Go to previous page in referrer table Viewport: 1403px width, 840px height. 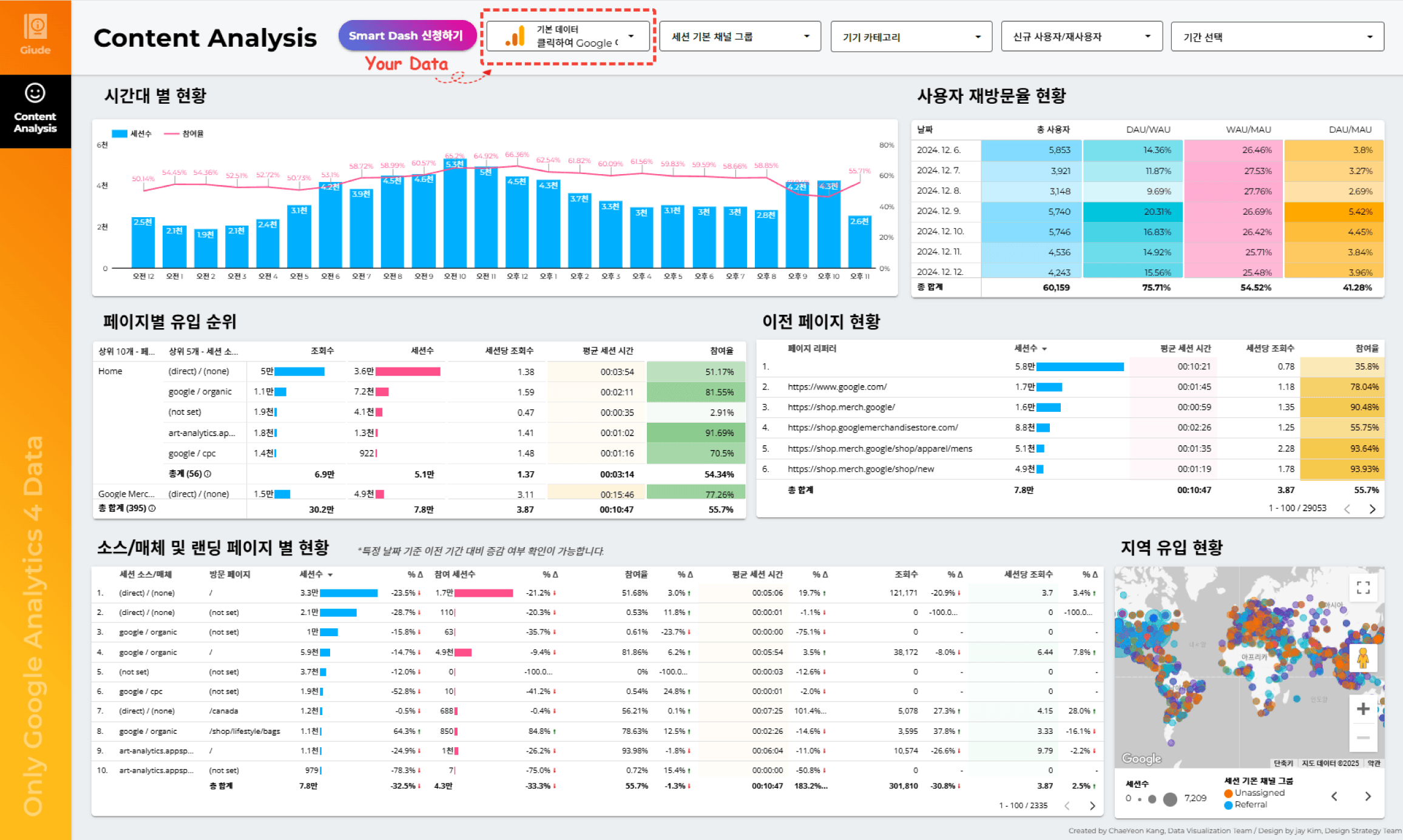point(1347,508)
